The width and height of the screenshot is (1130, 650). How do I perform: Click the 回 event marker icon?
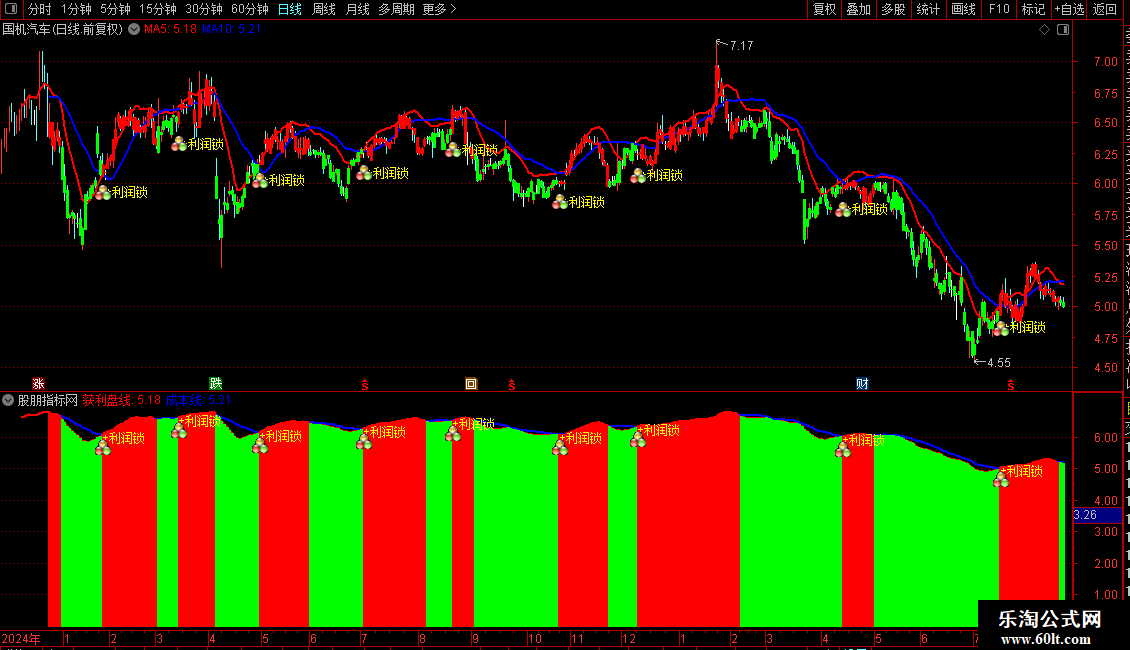coord(471,384)
